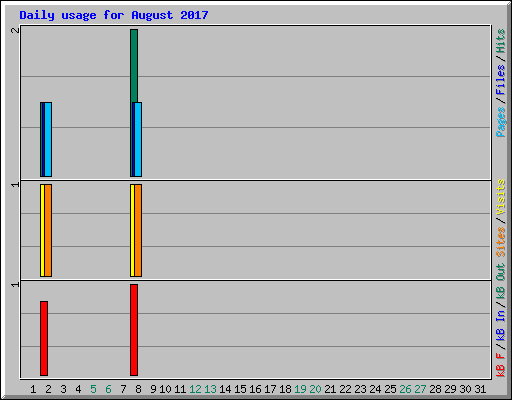Click the 'Sites' legend label
Viewport: 512px width, 400px height.
tap(501, 242)
